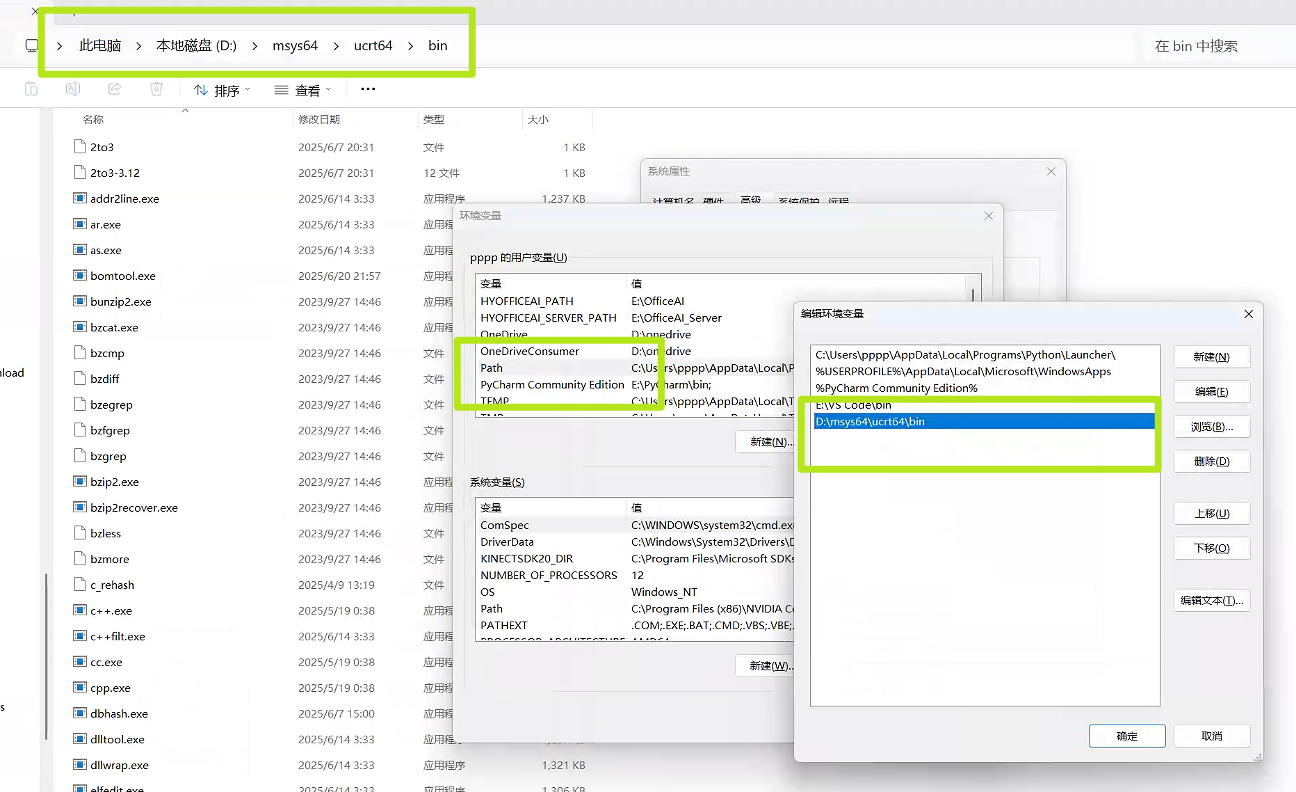Image resolution: width=1296 pixels, height=792 pixels.
Task: Select Path in system variables list
Action: point(491,608)
